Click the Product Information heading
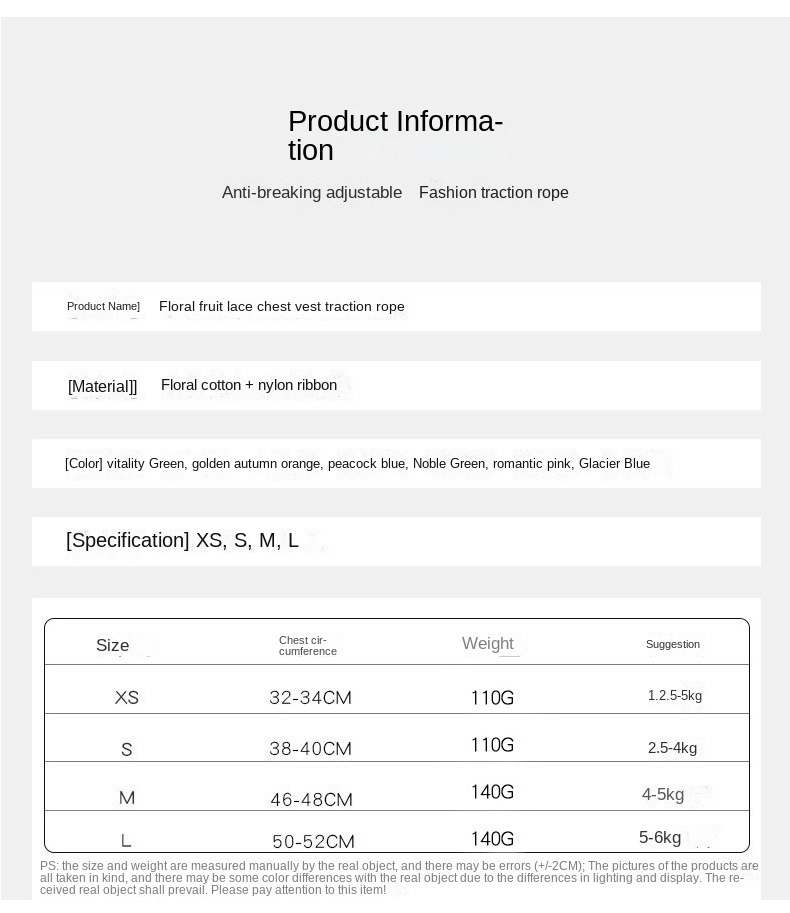Screen dimensions: 790x913 (395, 136)
